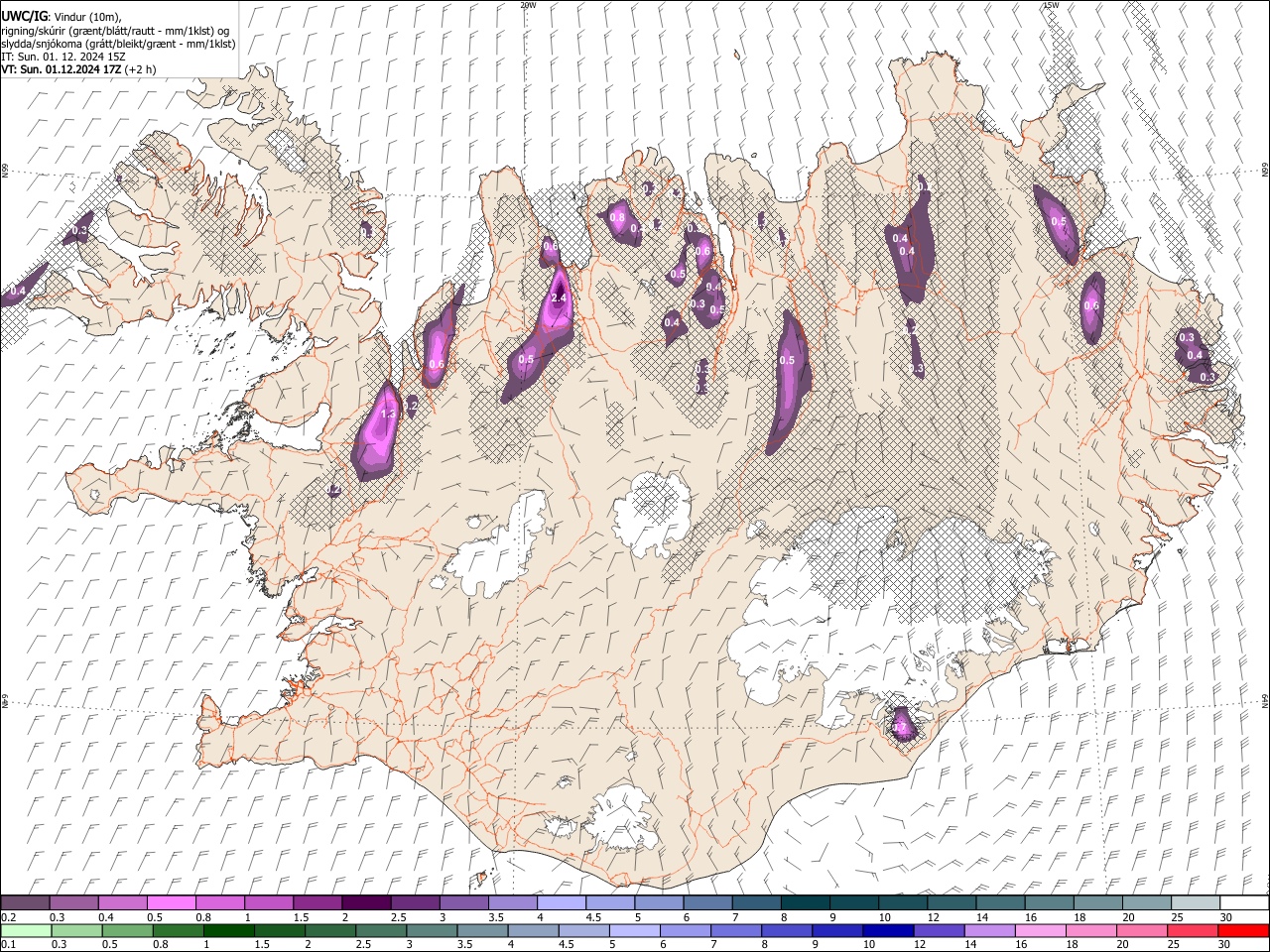Select the upper legend swatch between 0.3 and 0.4
Viewport: 1270px width, 952px height.
click(x=74, y=902)
